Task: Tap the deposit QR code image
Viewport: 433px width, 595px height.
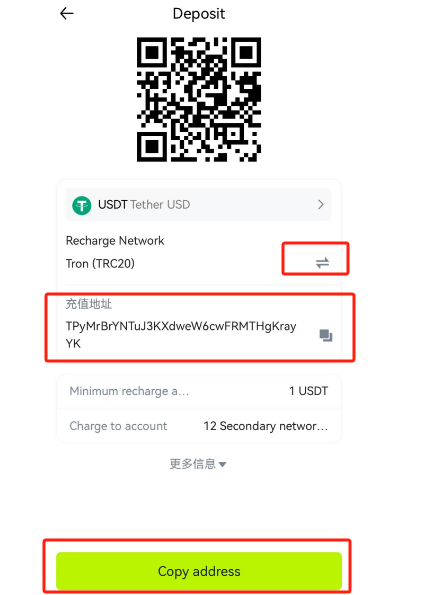Action: [x=199, y=99]
